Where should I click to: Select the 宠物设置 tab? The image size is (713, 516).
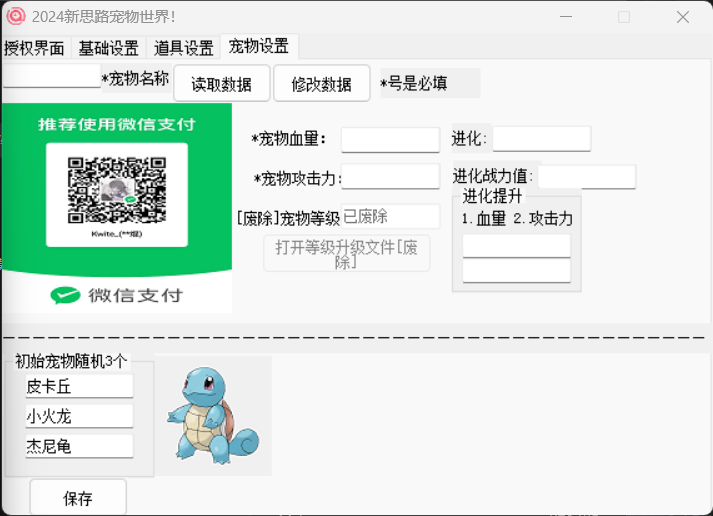[259, 46]
